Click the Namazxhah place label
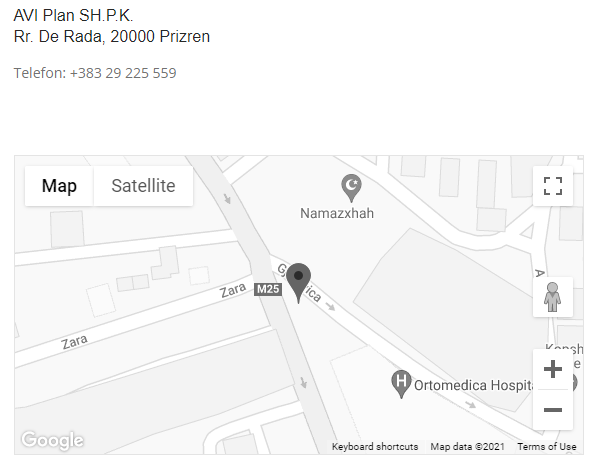Screen dimensions: 600x468 (337, 213)
